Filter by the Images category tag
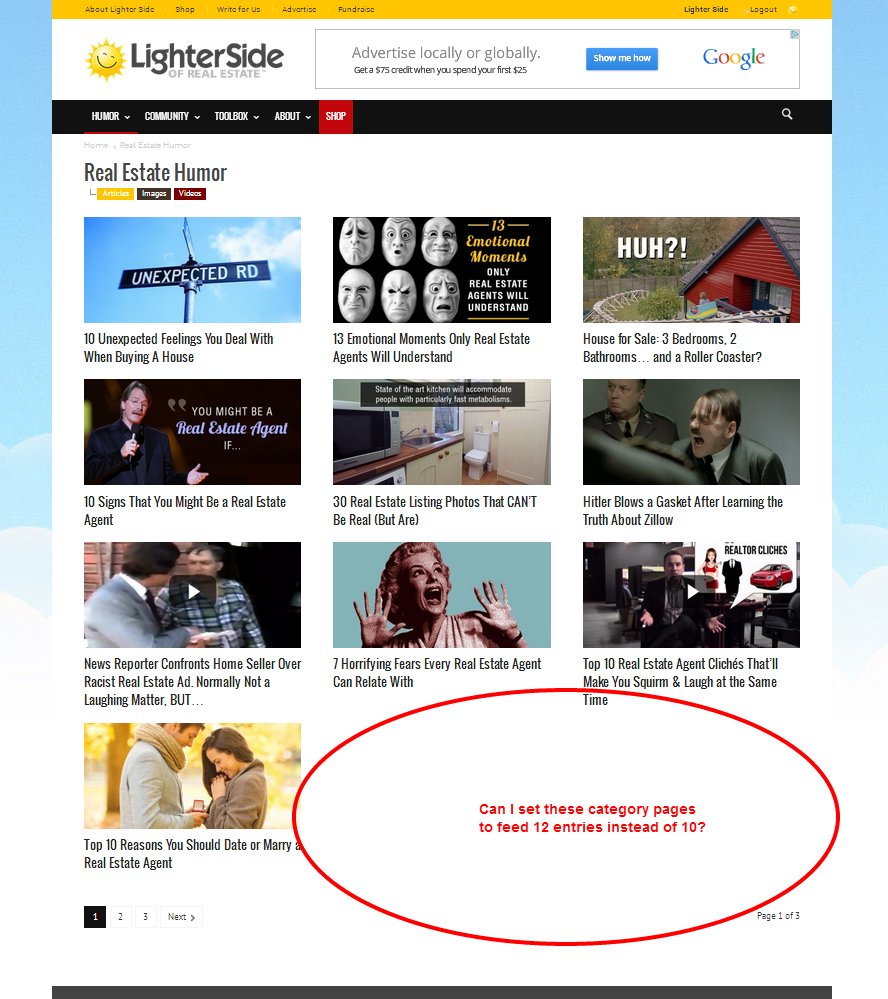 [154, 194]
